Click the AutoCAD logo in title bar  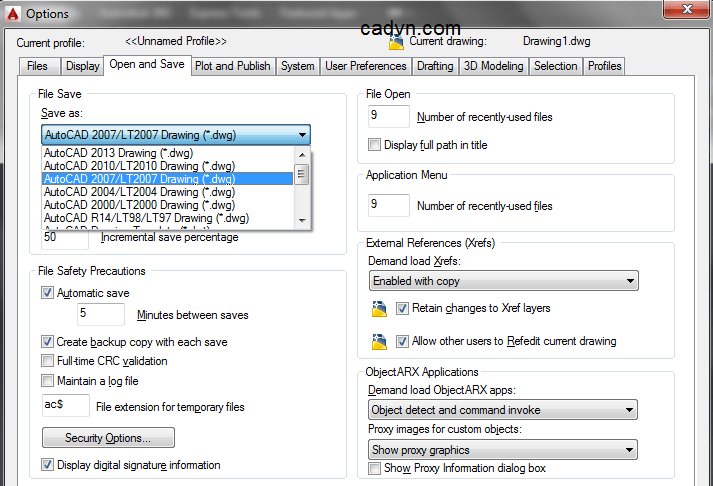pyautogui.click(x=13, y=14)
